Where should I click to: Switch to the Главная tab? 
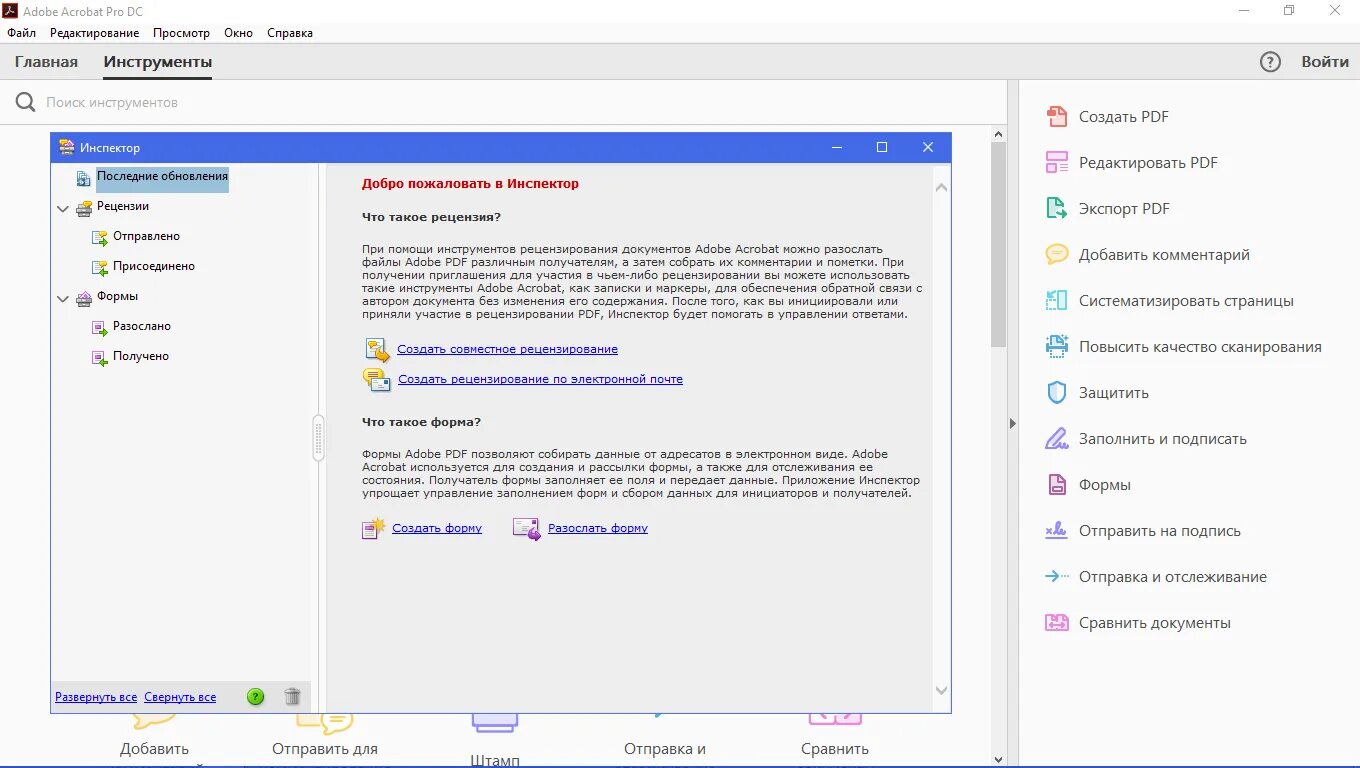point(46,62)
